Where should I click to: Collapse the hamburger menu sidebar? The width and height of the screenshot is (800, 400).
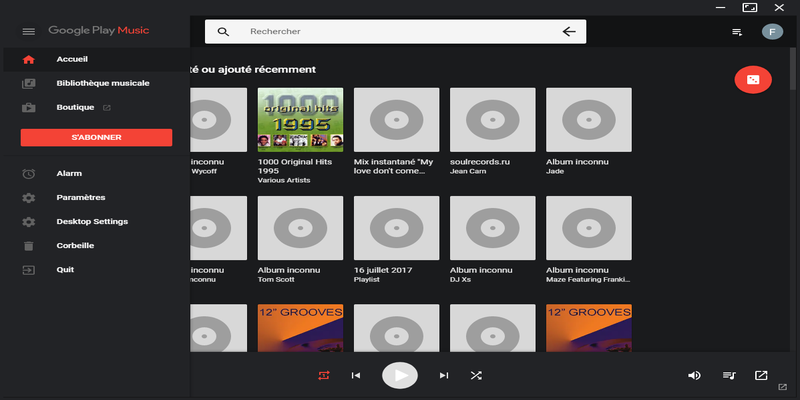pos(29,32)
